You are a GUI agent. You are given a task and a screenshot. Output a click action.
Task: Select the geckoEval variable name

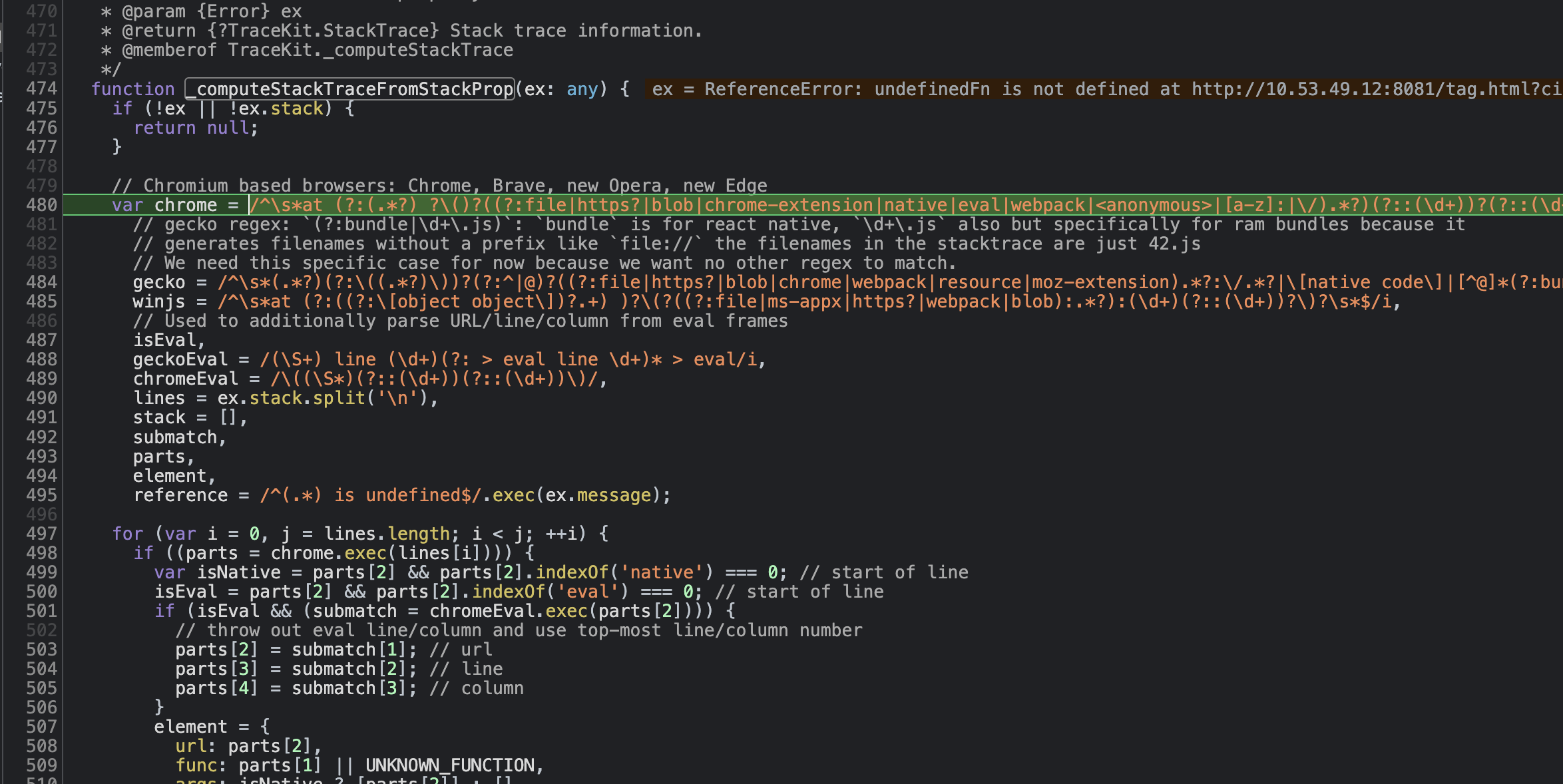coord(180,359)
